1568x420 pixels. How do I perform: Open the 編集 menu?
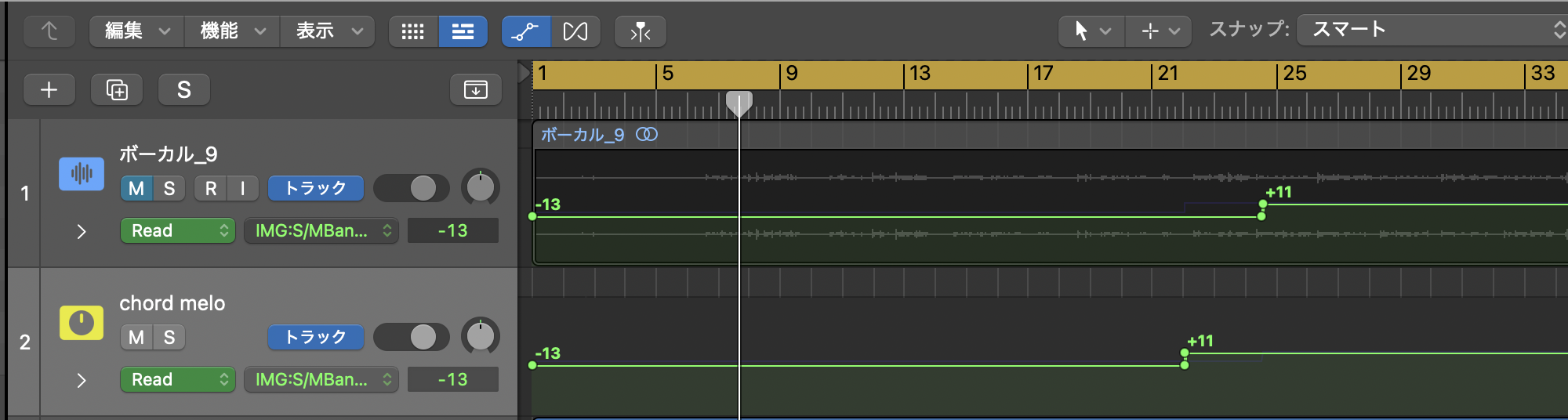[x=137, y=31]
